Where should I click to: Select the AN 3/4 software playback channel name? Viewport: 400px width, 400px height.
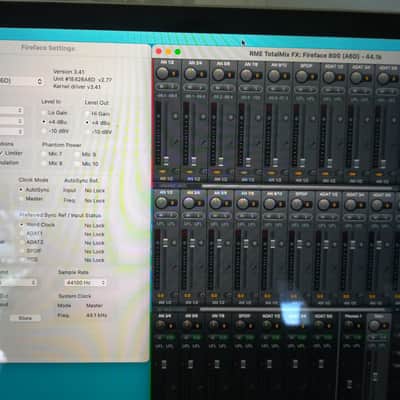[x=193, y=192]
